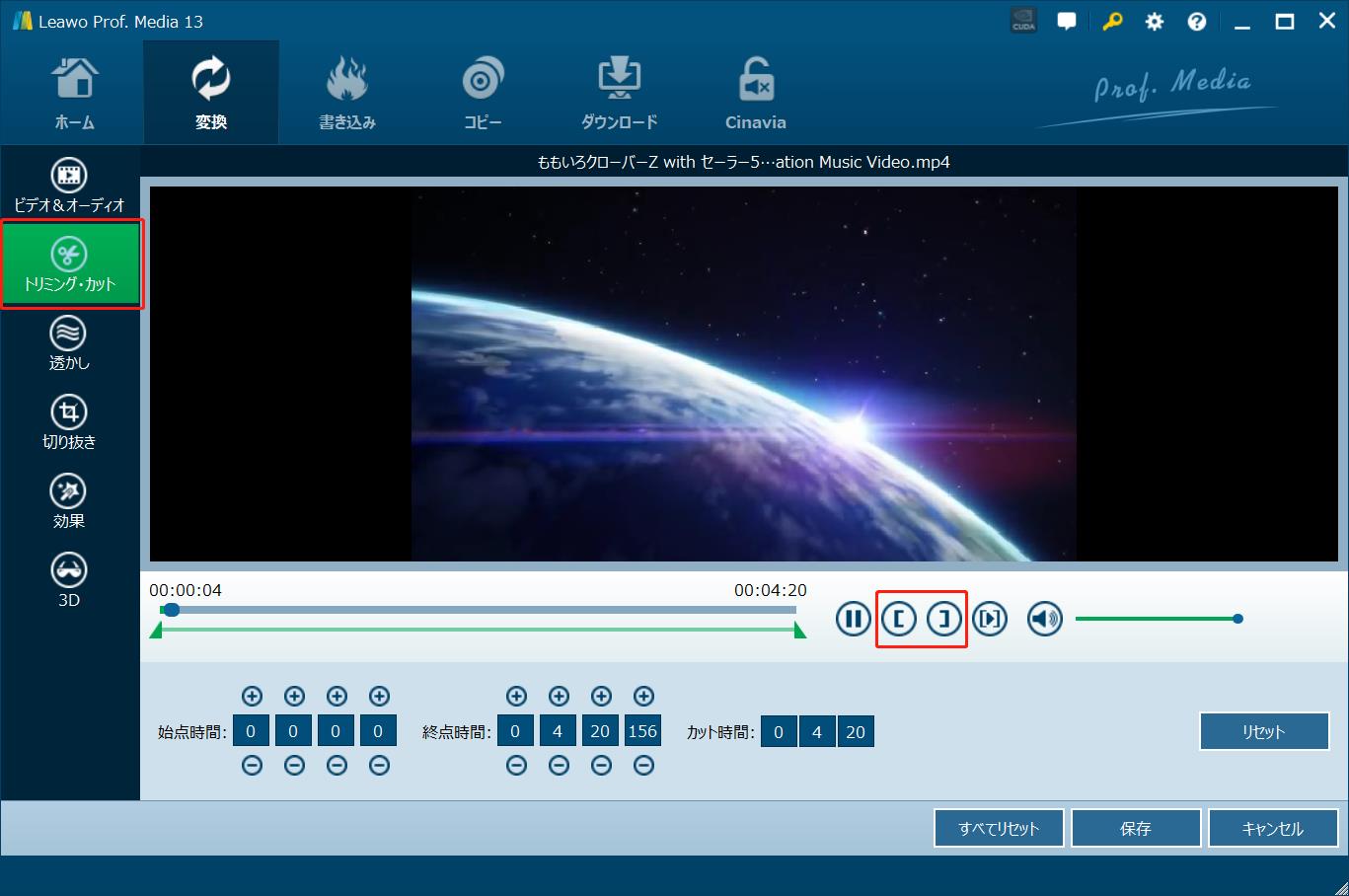This screenshot has height=896, width=1349.
Task: Switch to the Burn (書き込み) tab
Action: (346, 94)
